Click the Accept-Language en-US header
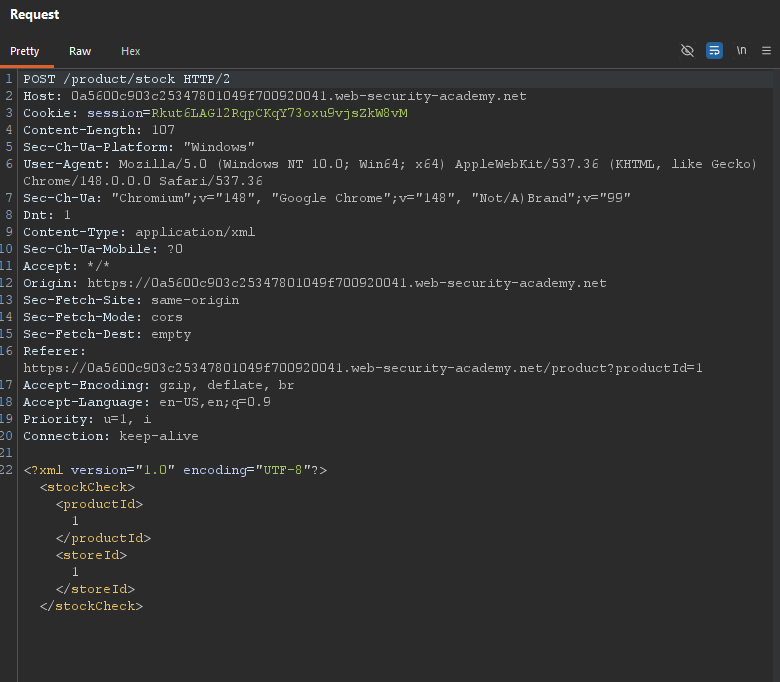 pos(147,402)
